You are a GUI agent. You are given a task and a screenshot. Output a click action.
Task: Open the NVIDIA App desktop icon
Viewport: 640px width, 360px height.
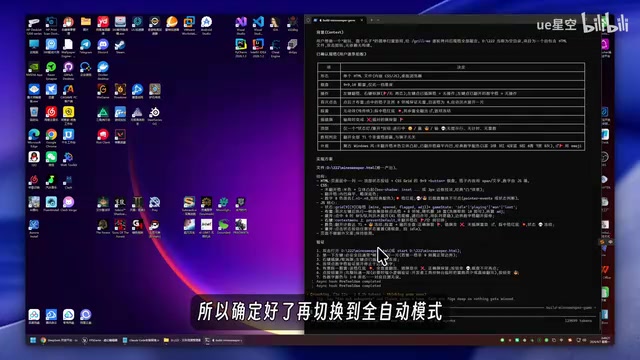click(34, 69)
